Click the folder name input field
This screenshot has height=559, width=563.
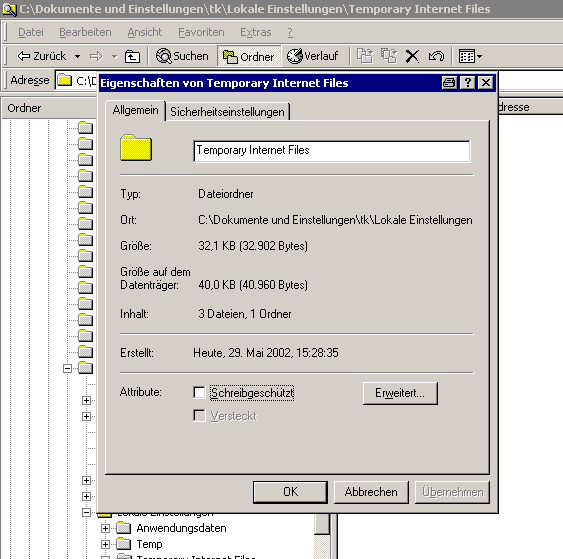click(x=331, y=151)
